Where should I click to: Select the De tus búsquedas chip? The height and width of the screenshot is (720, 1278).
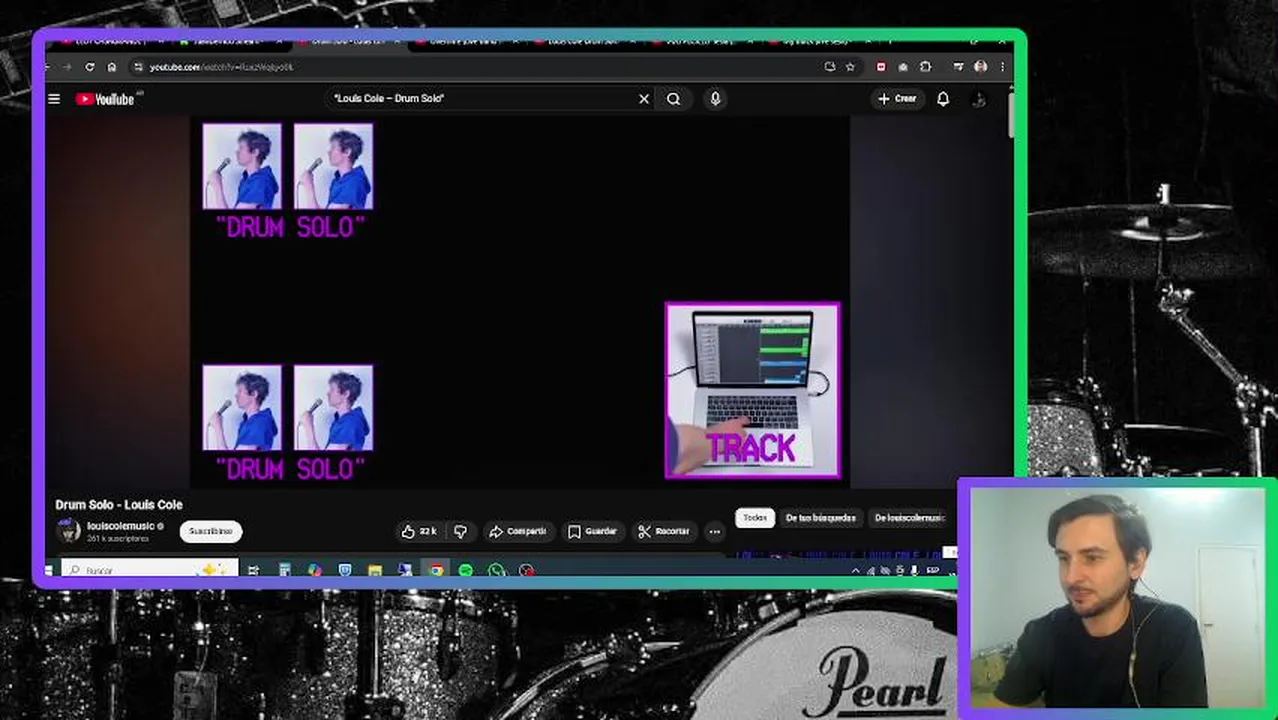tap(820, 518)
